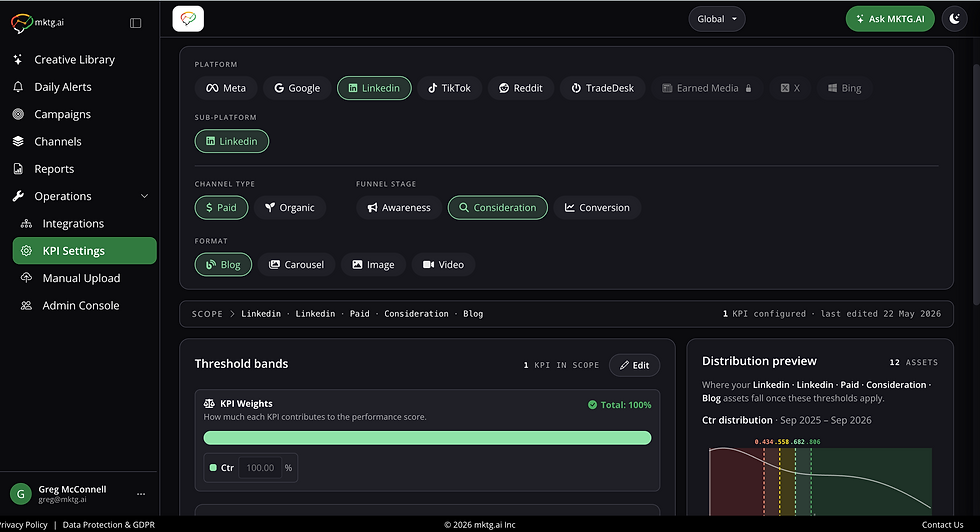Choose Video format
Viewport: 980px width, 532px height.
click(x=443, y=264)
